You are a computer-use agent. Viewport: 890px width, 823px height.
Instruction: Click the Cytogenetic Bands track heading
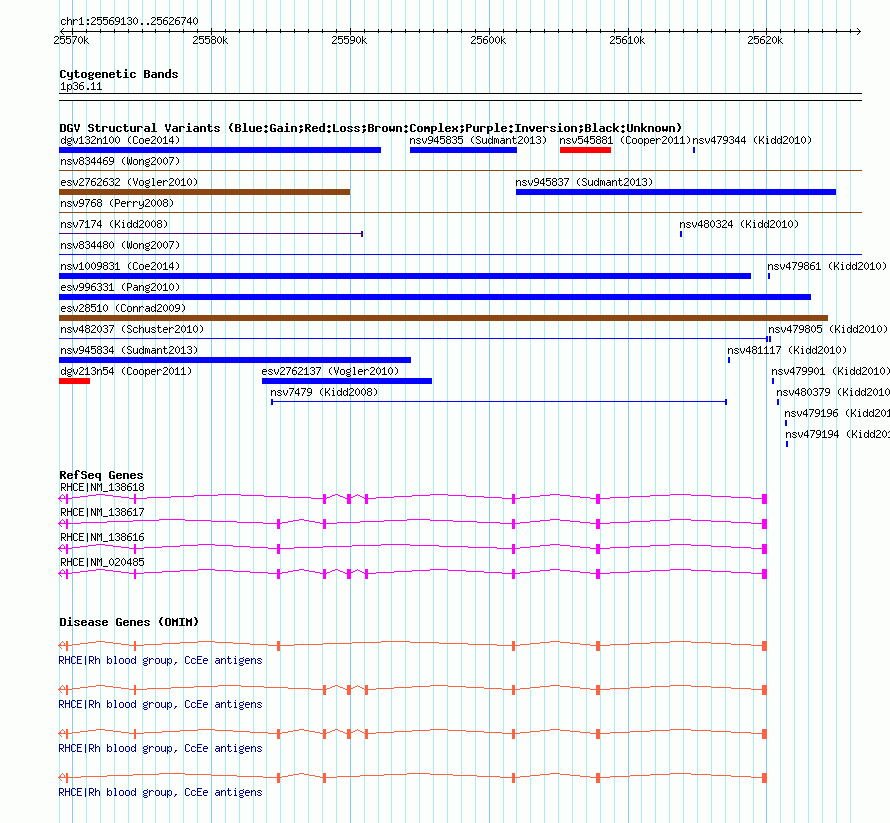tap(119, 74)
